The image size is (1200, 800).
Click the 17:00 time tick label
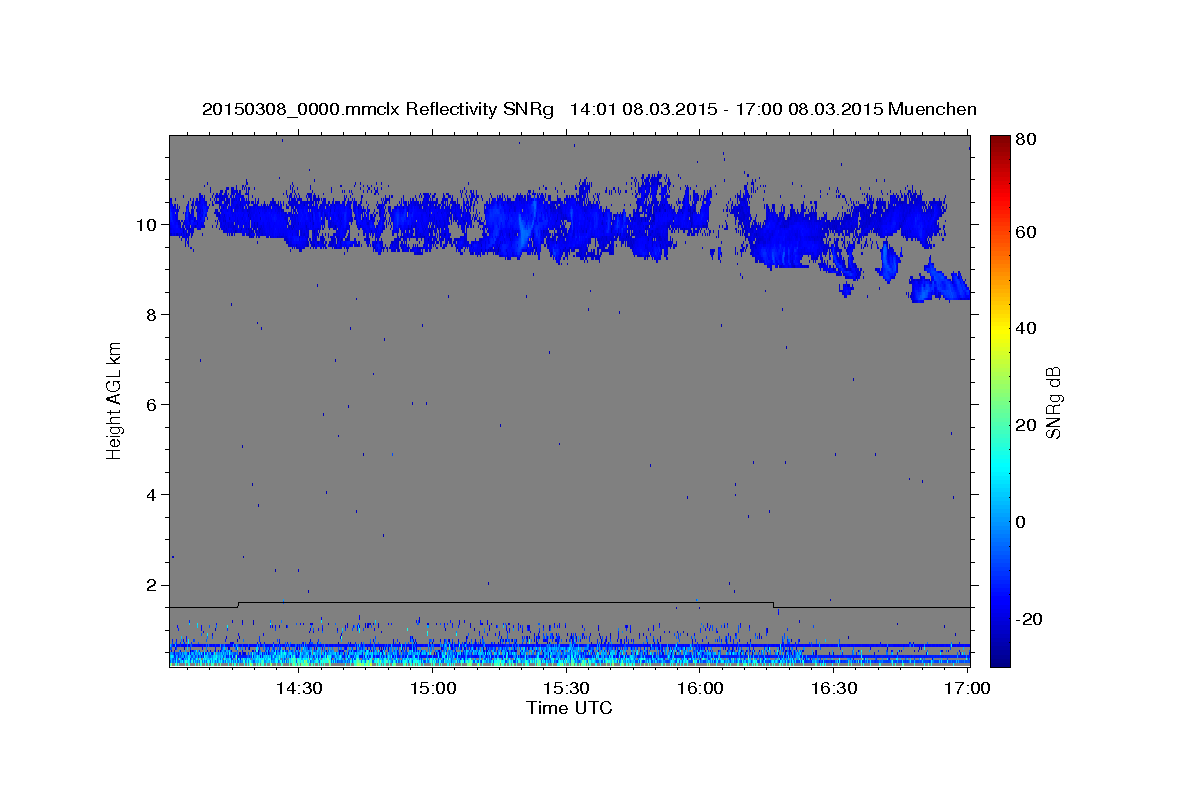point(968,689)
